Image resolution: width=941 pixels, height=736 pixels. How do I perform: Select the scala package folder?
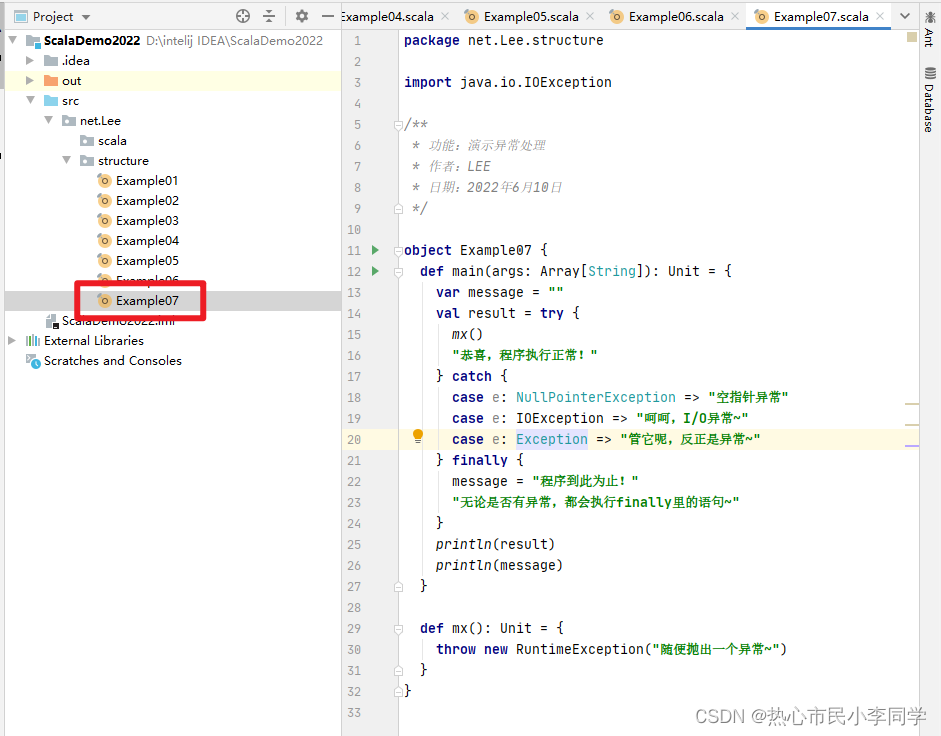pos(112,140)
